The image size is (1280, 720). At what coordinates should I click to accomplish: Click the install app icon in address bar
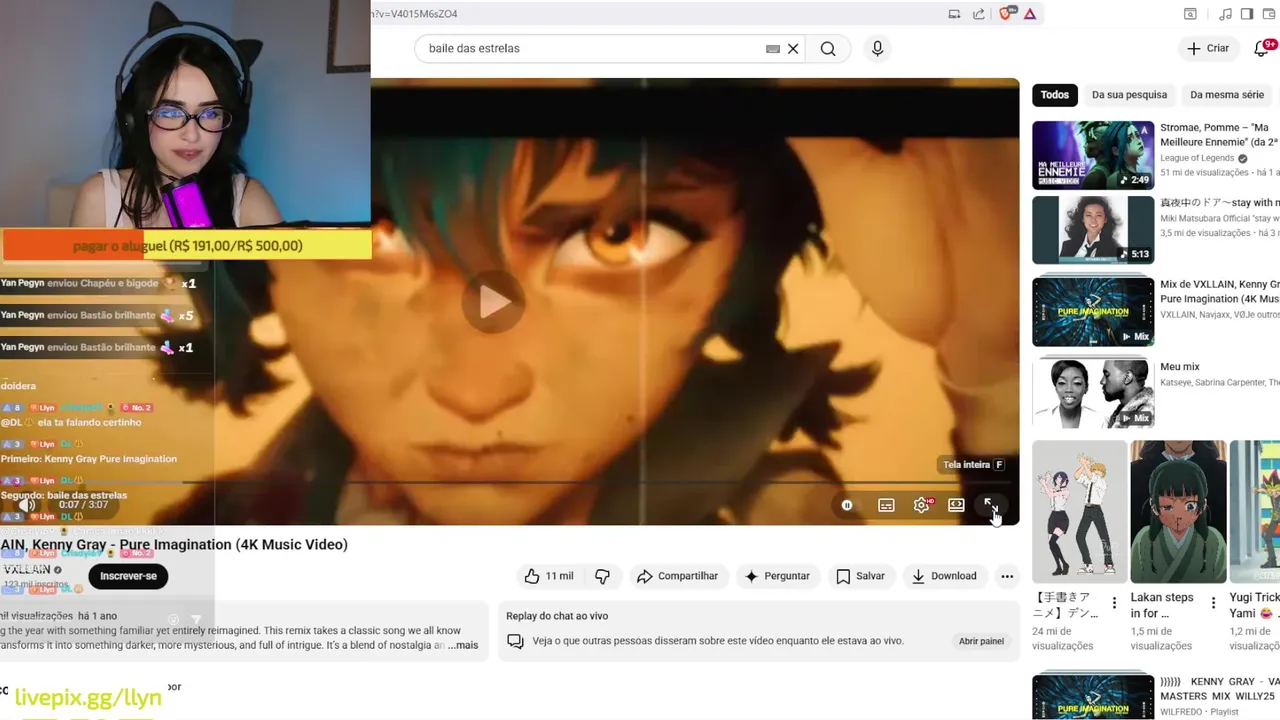954,14
